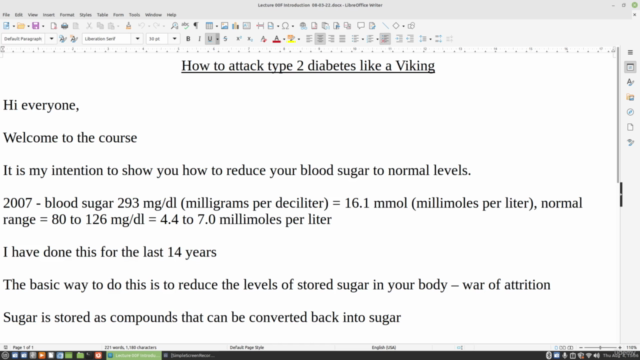
Task: Apply superscript formatting
Action: pyautogui.click(x=239, y=39)
